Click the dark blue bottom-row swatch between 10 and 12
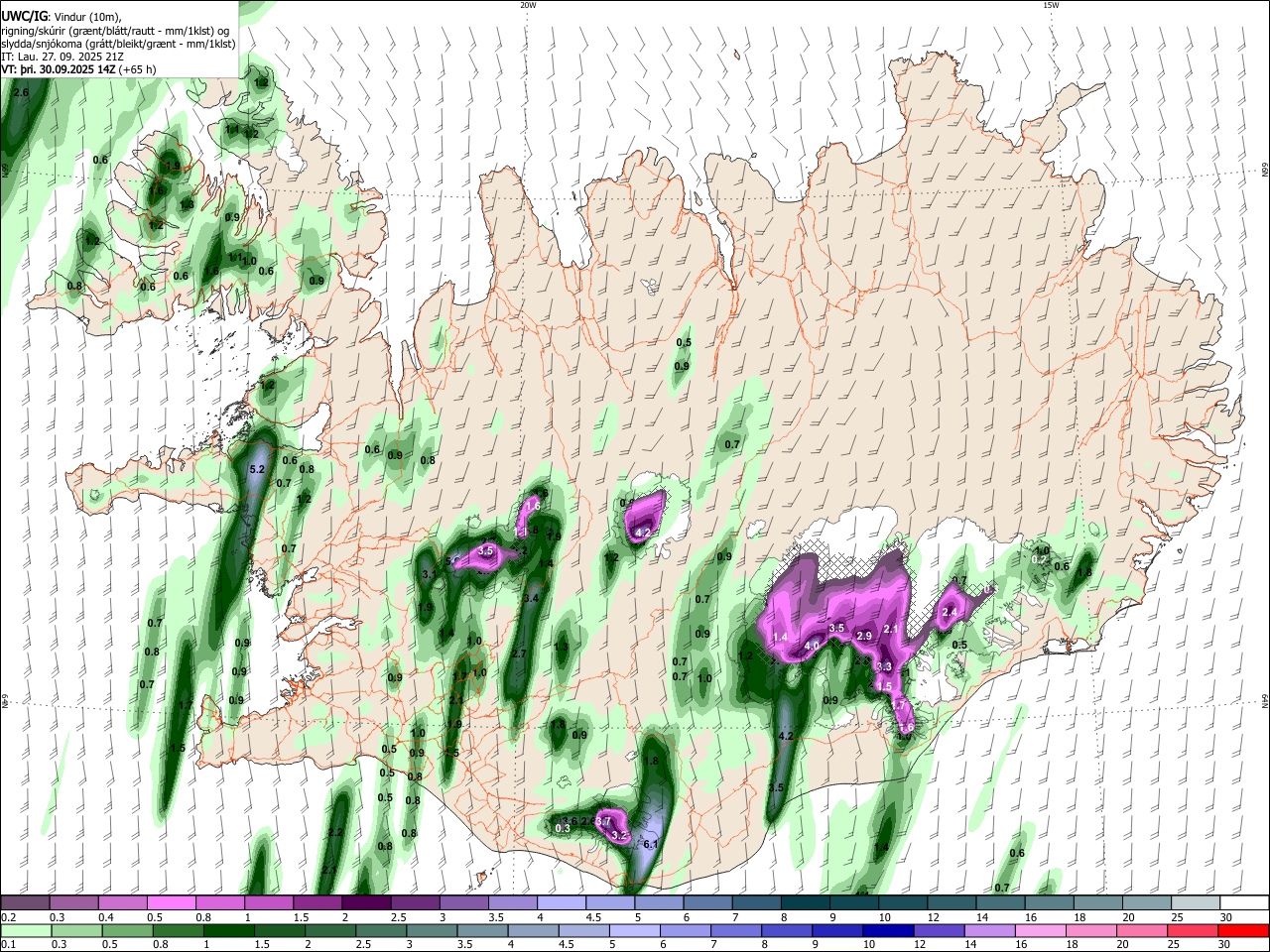1270x952 pixels. pyautogui.click(x=890, y=930)
